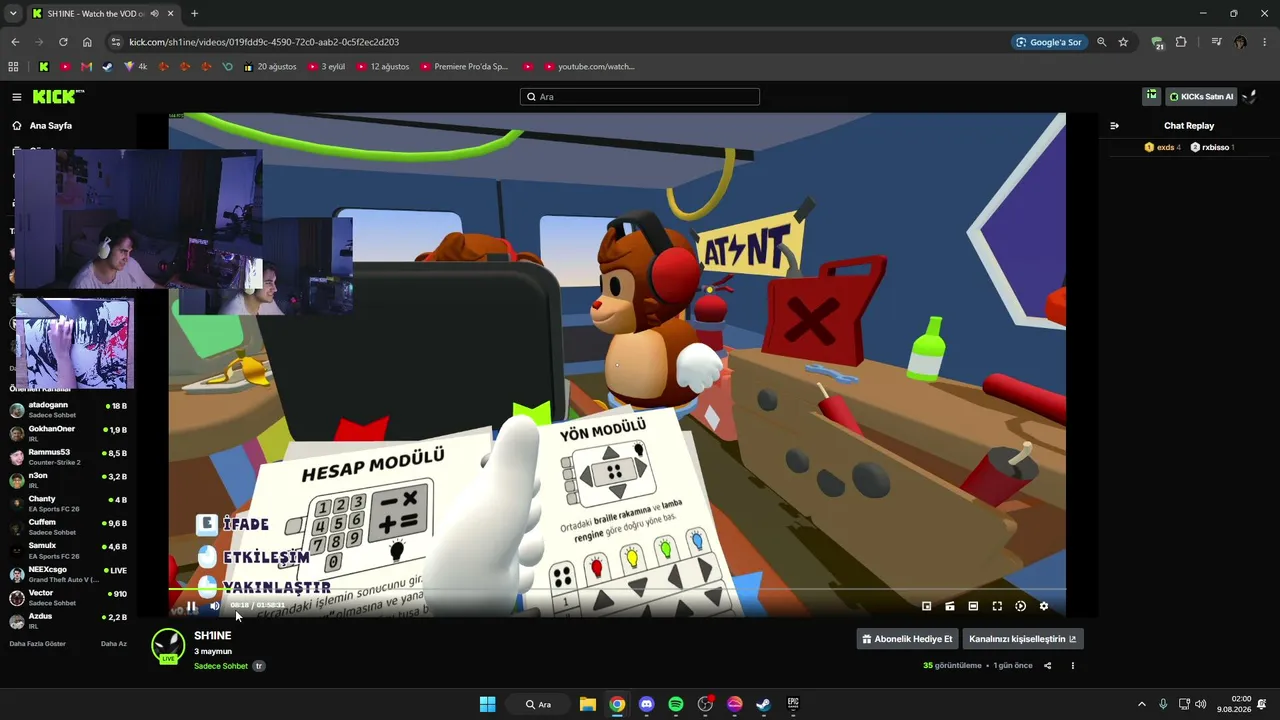Screen dimensions: 1280x720
Task: Click the Ara search field on Kick
Action: [x=640, y=97]
